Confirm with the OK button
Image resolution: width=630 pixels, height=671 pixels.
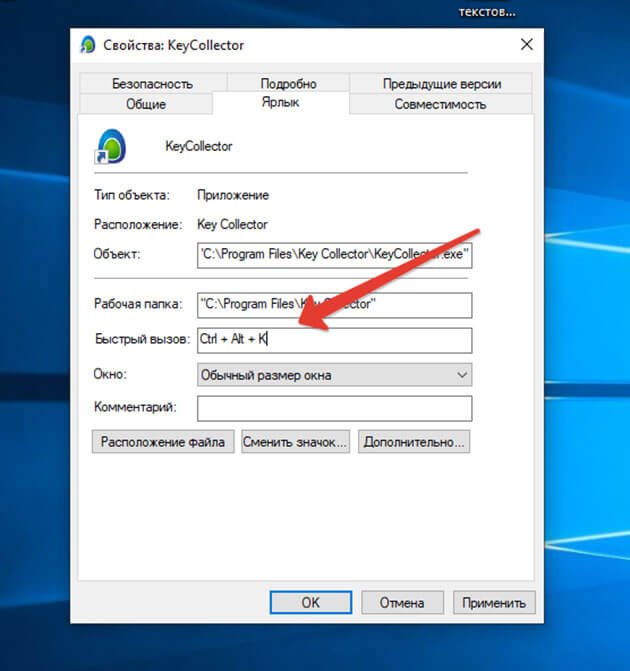pos(311,603)
